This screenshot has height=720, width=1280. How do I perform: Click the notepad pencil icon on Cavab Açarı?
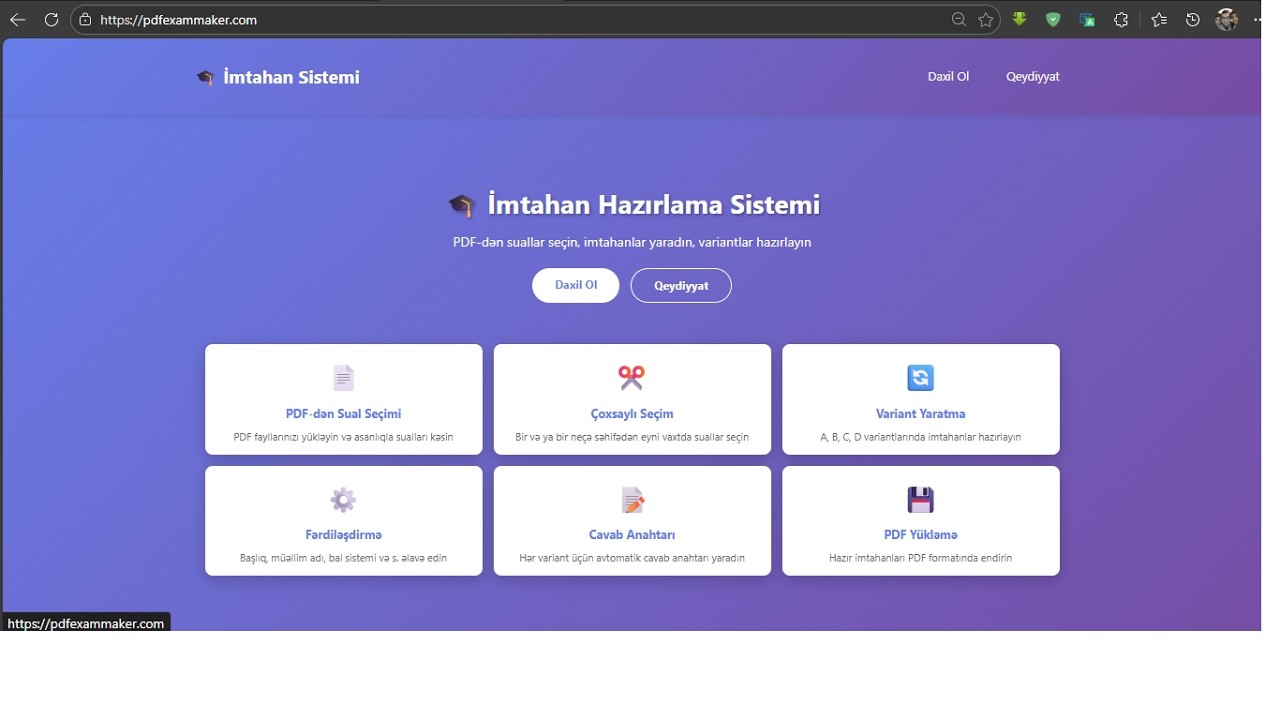pyautogui.click(x=632, y=499)
